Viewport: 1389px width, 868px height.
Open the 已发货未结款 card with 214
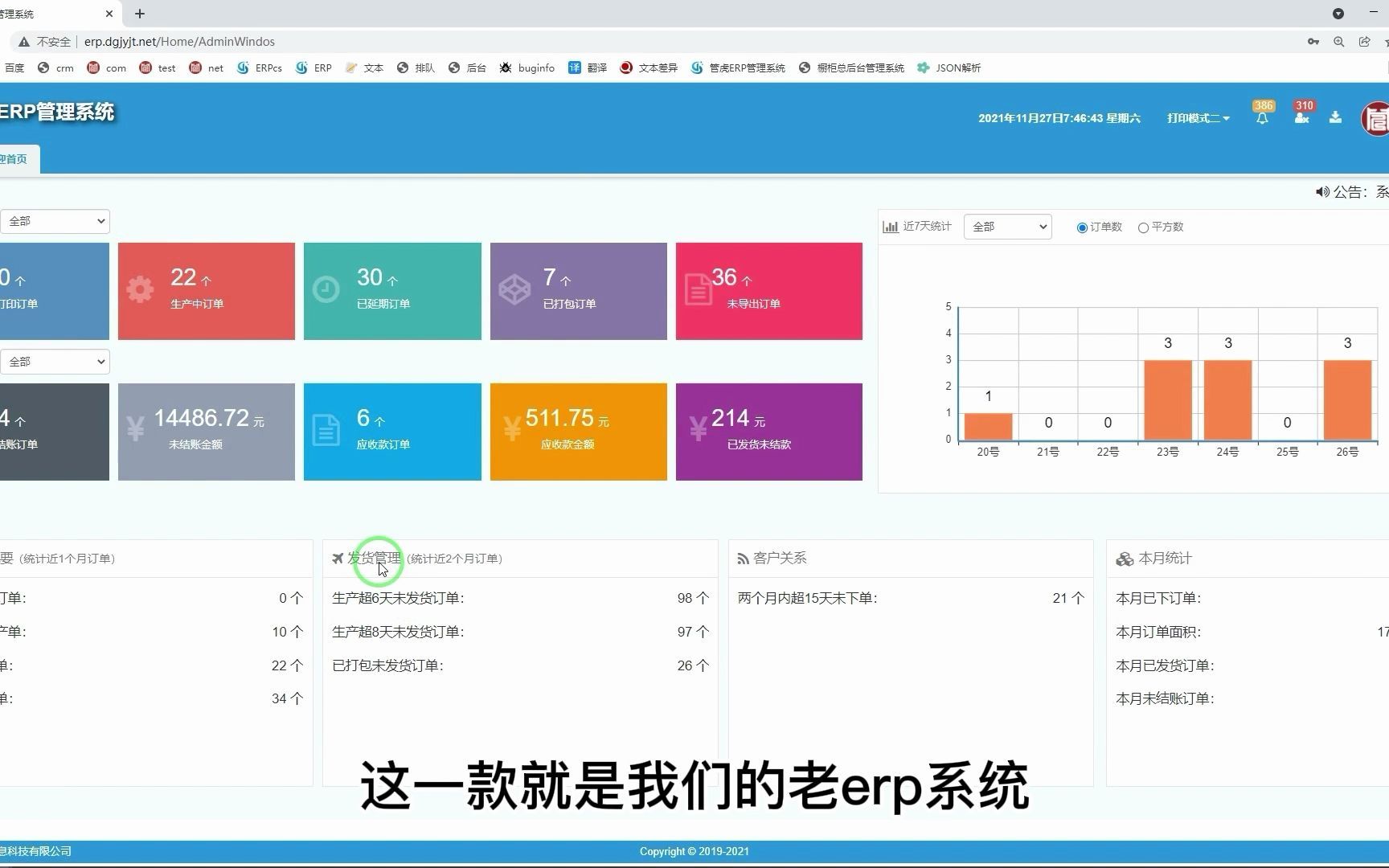(769, 432)
